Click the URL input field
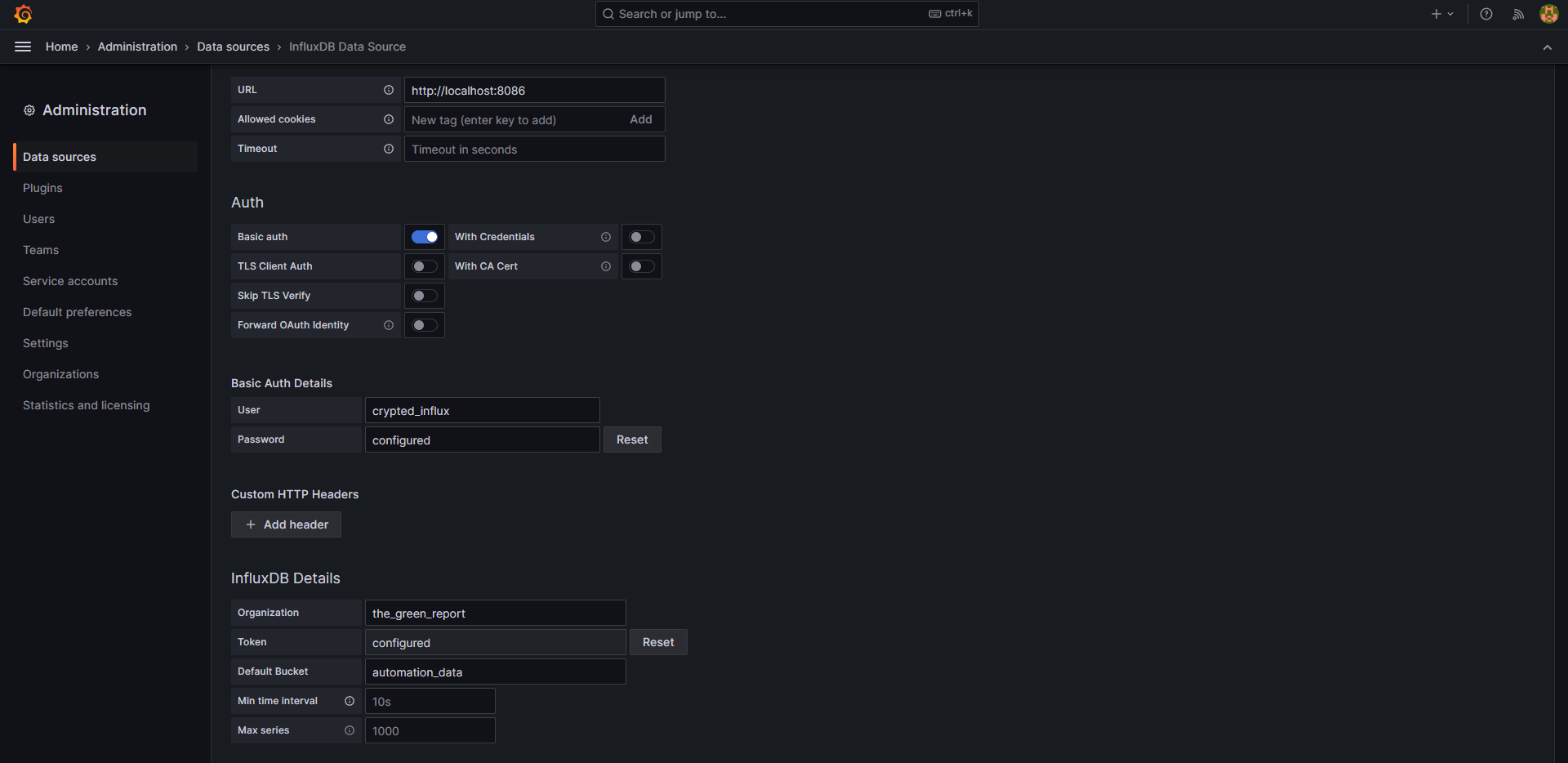The width and height of the screenshot is (1568, 763). coord(535,90)
